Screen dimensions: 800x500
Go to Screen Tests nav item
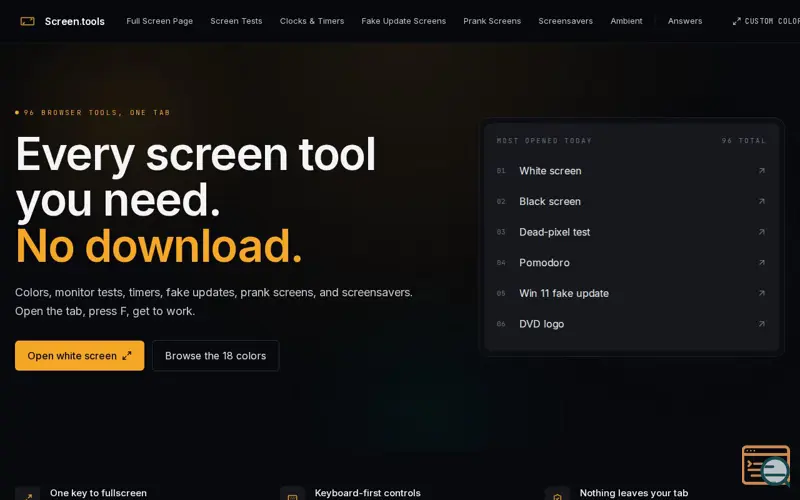pyautogui.click(x=236, y=21)
